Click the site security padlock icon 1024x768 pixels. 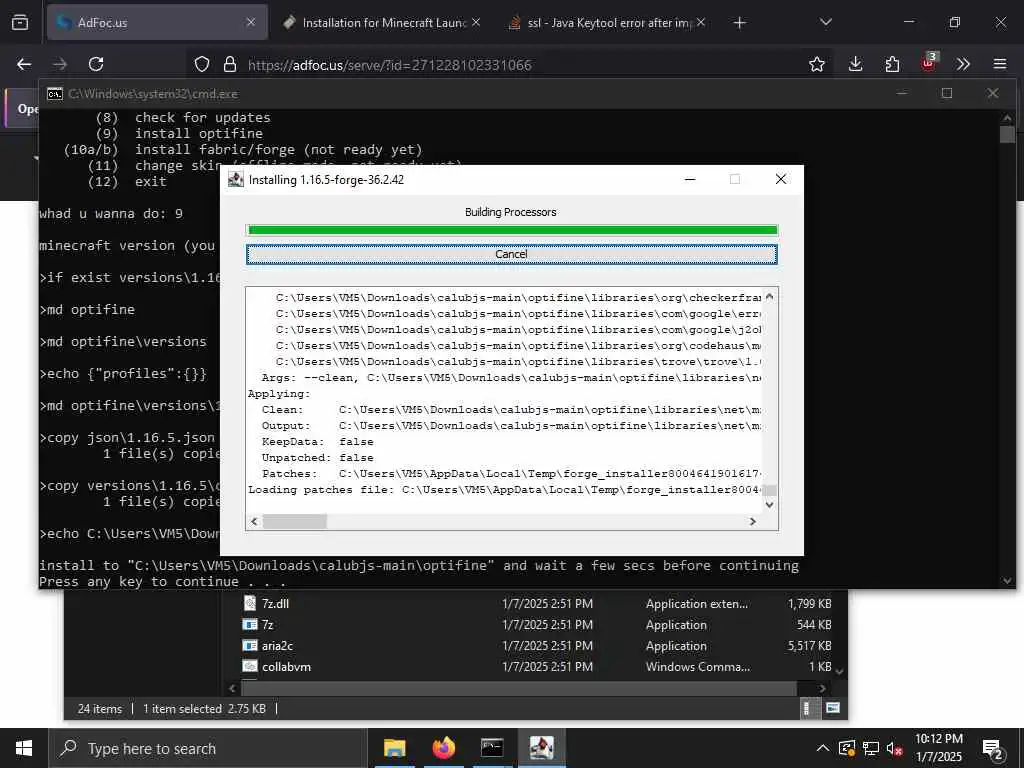click(229, 64)
